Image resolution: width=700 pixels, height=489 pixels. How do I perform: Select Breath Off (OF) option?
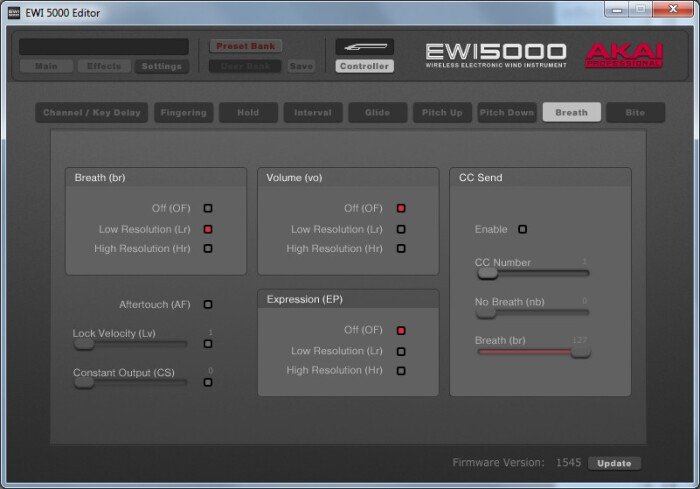[x=208, y=208]
